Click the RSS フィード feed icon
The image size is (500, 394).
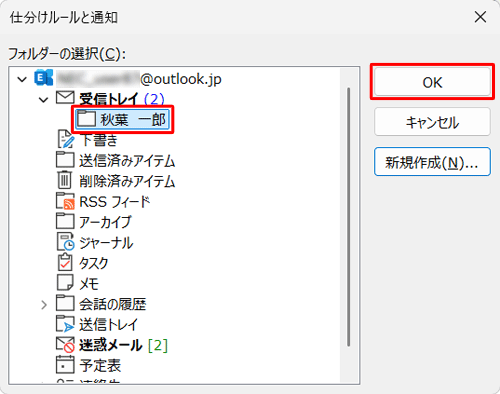click(65, 201)
